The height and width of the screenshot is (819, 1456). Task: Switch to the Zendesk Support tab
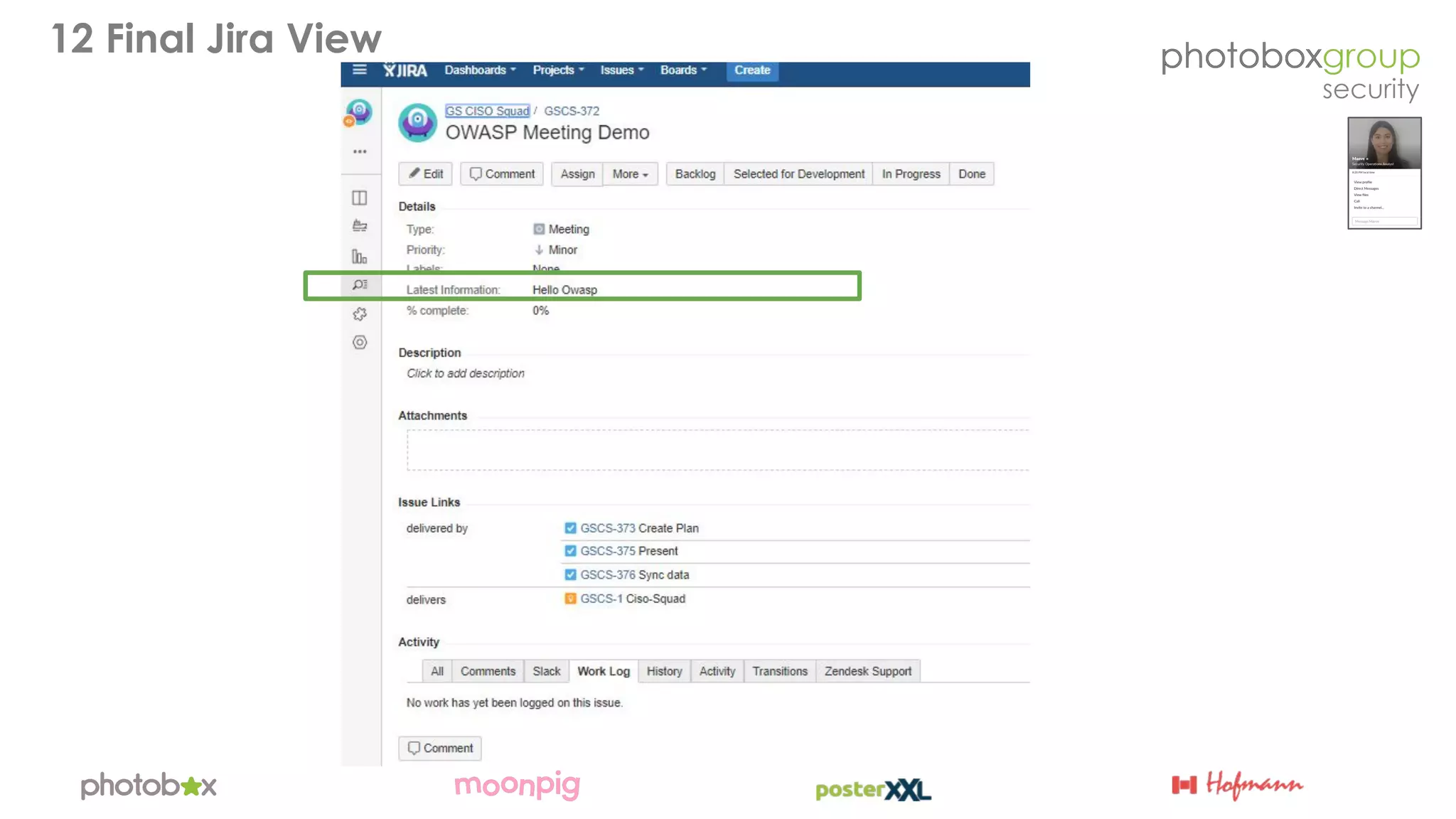[x=868, y=671]
